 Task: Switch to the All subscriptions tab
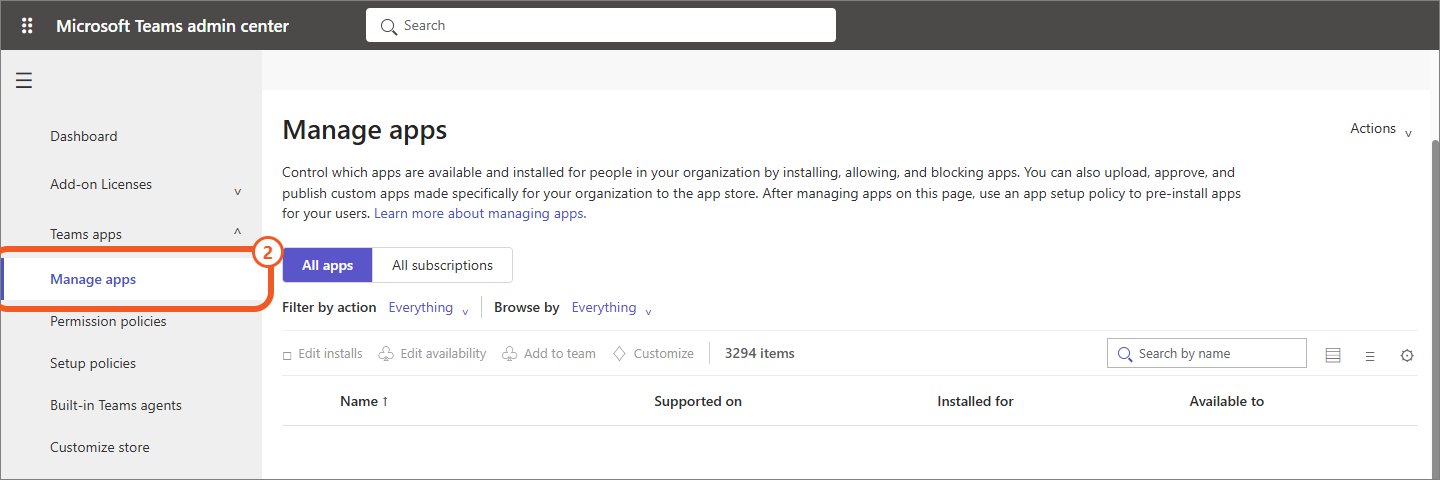click(442, 265)
